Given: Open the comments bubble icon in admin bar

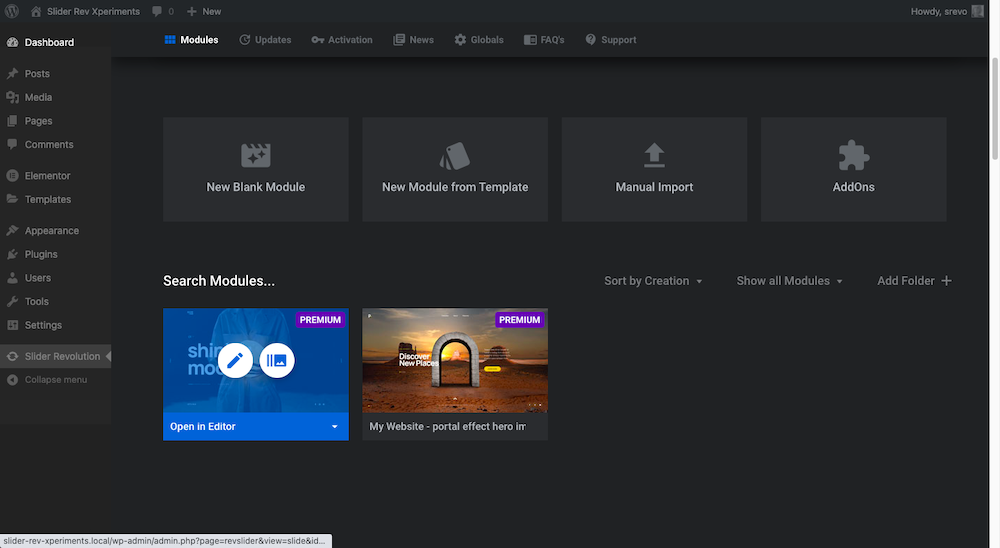Looking at the screenshot, I should [157, 11].
